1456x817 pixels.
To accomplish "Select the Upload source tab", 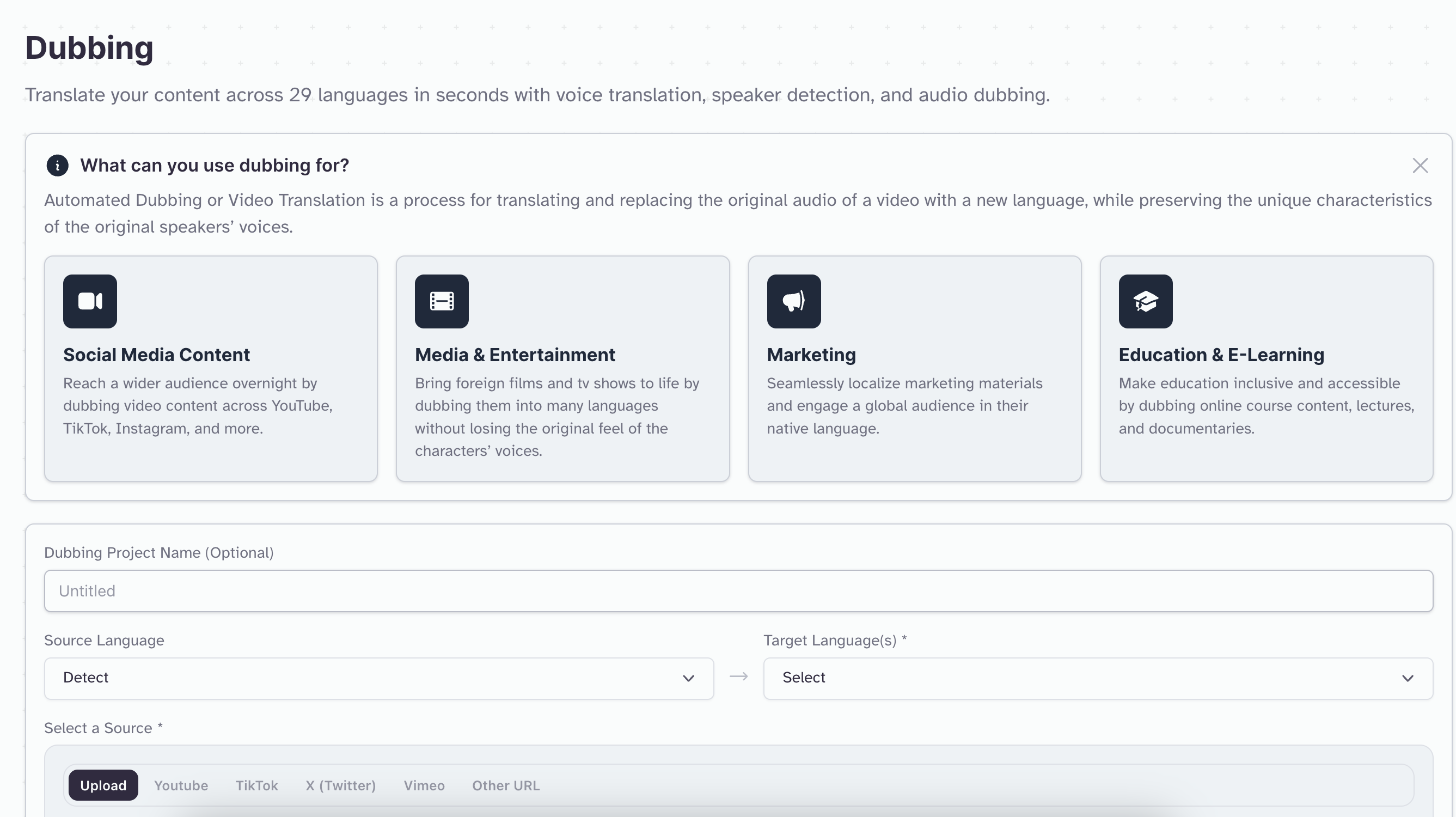I will point(103,785).
